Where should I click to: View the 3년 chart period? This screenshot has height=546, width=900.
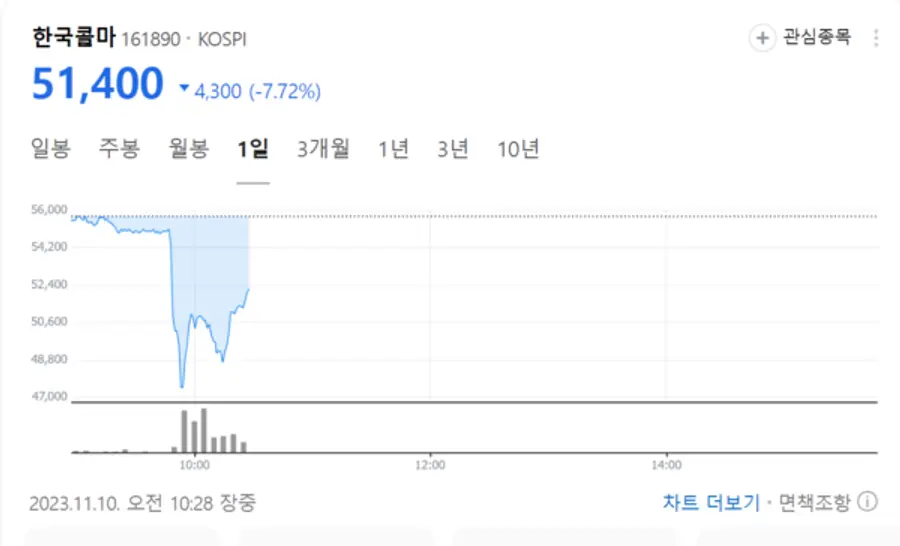tap(453, 150)
